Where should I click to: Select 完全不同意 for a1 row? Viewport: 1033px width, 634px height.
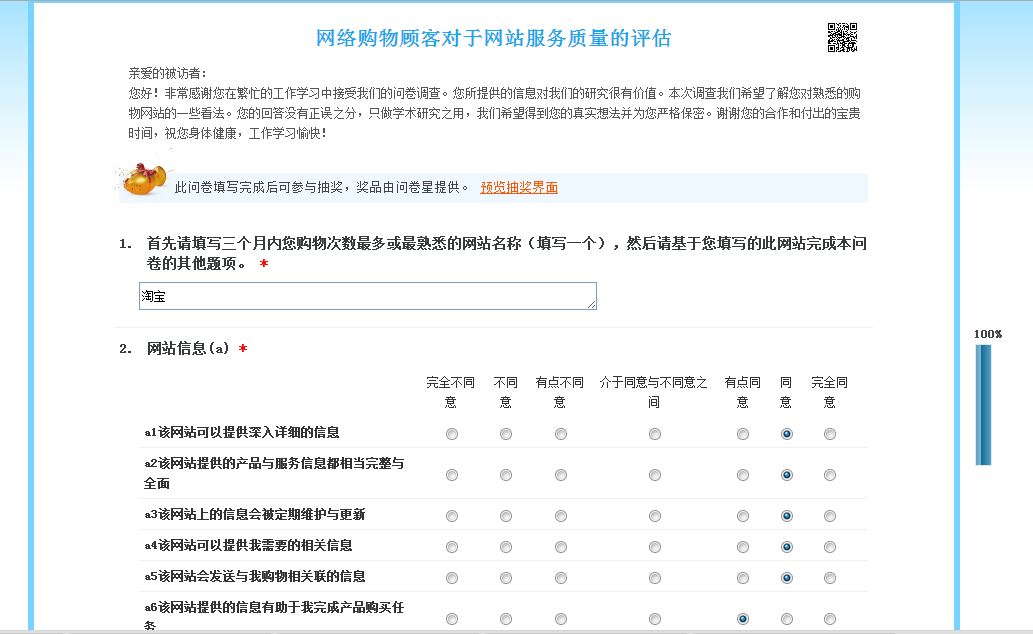(x=452, y=434)
